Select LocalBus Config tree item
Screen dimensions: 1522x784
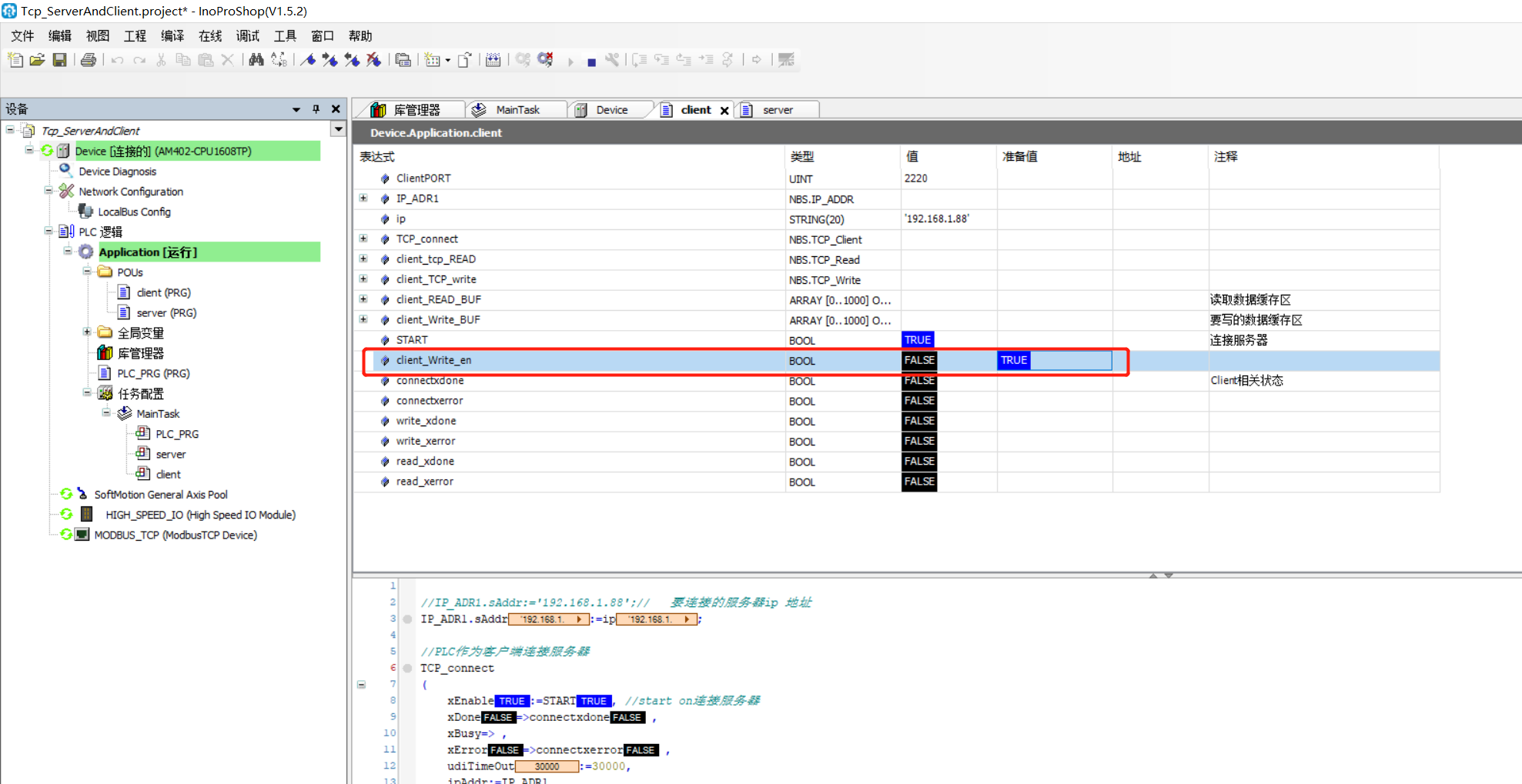point(134,212)
